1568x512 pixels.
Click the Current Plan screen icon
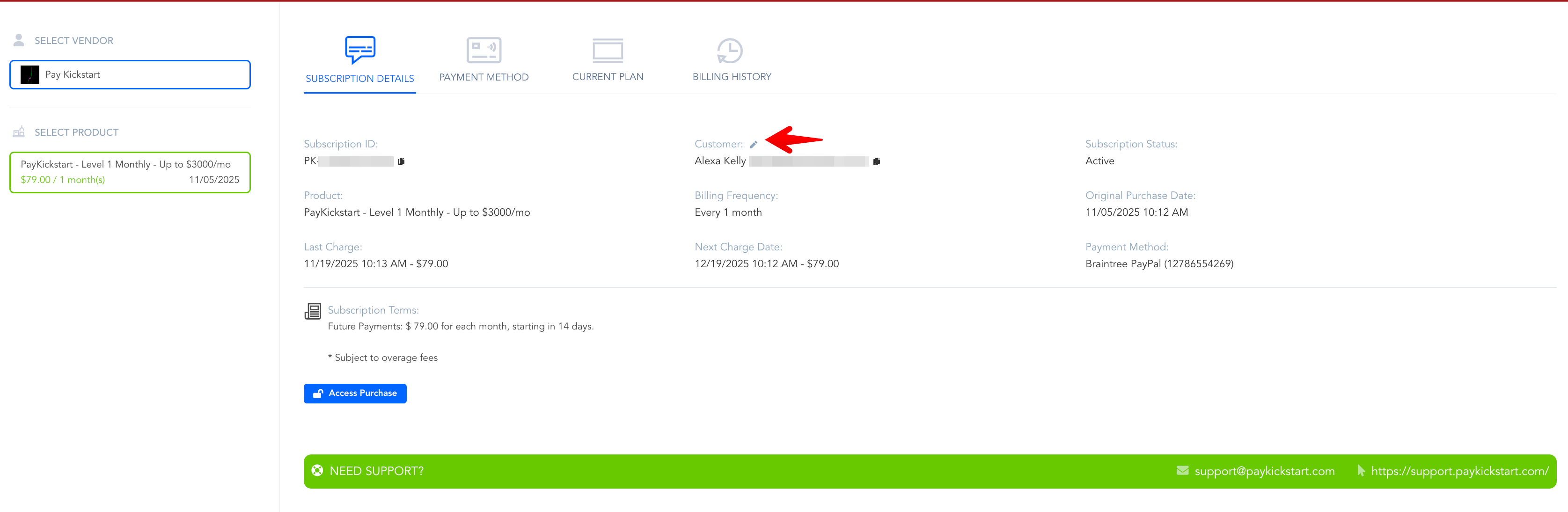[x=608, y=51]
